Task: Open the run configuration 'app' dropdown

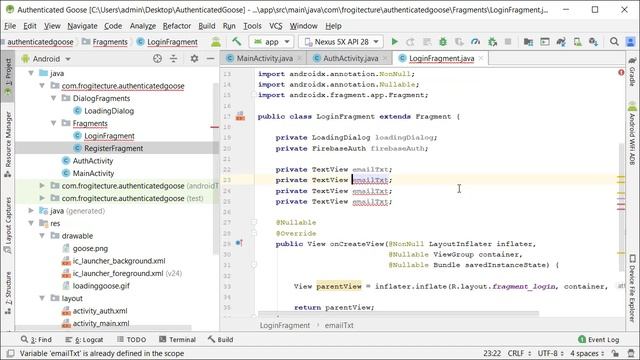Action: tap(271, 42)
